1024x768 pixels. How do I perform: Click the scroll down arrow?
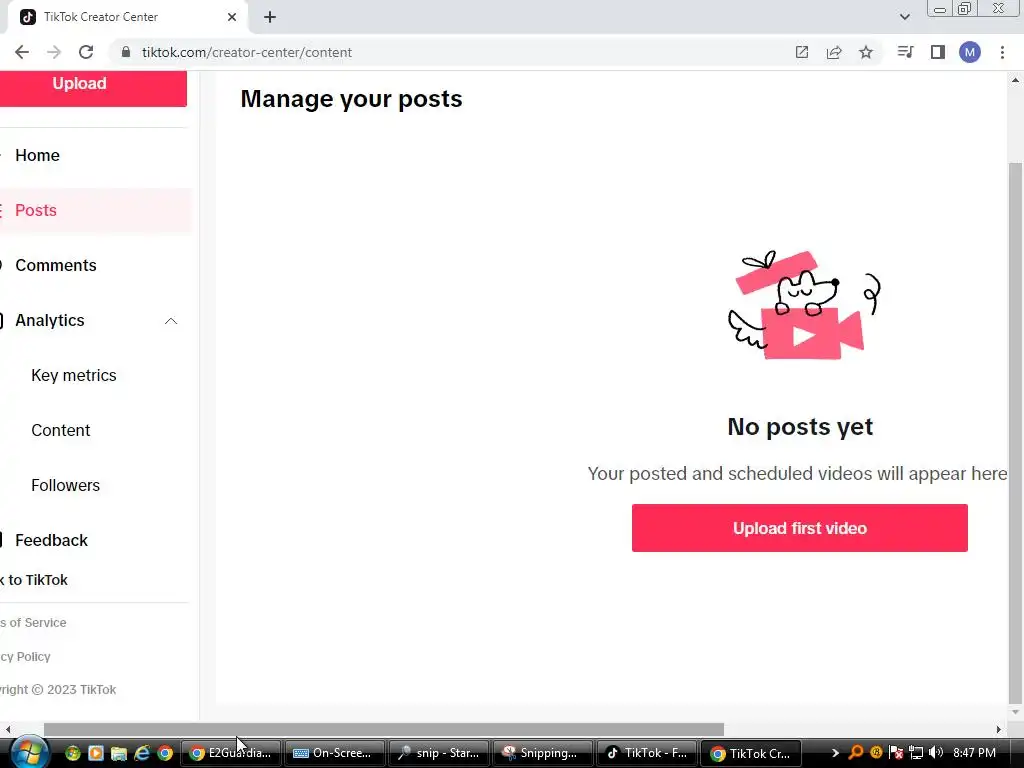(1015, 711)
